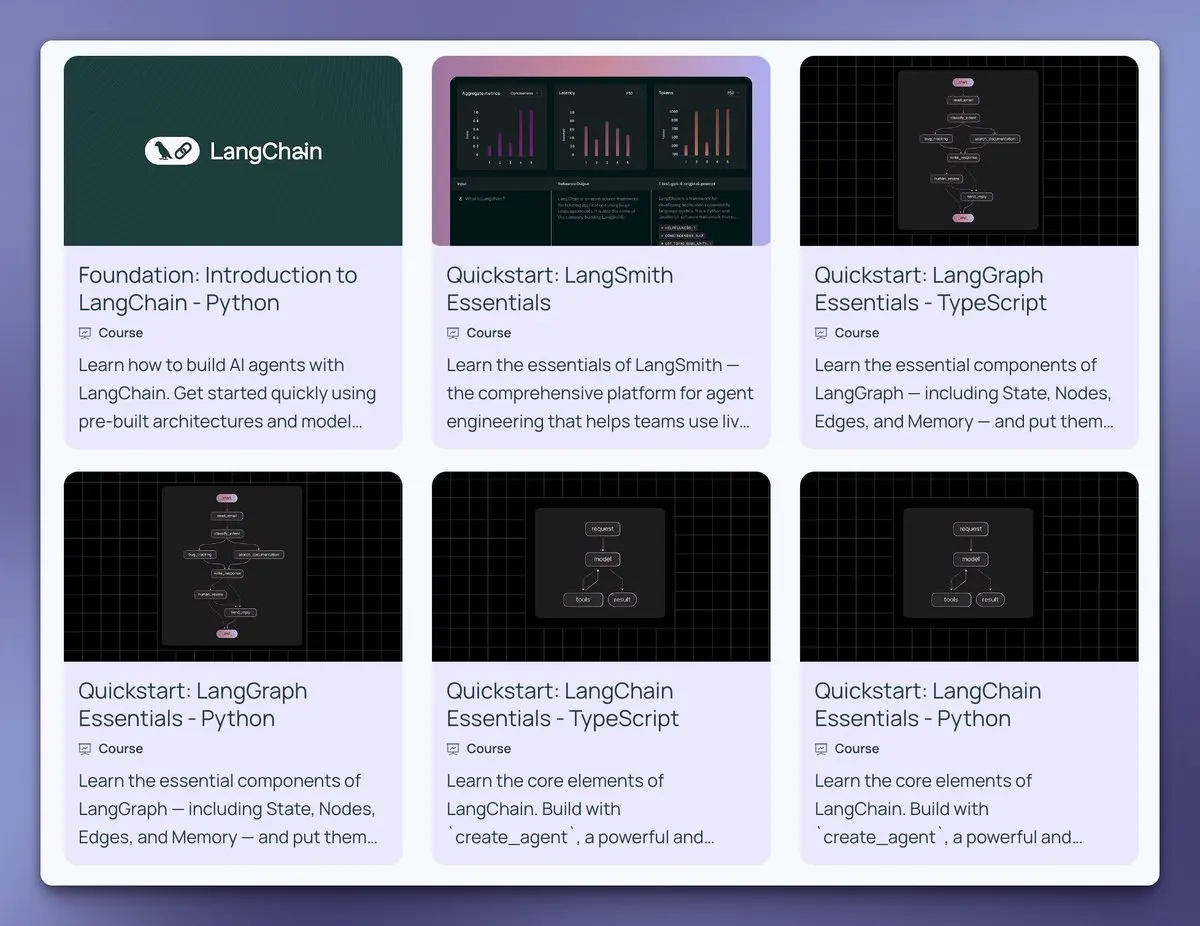Image resolution: width=1200 pixels, height=926 pixels.
Task: Click the 'Learn the essentials of LangSmith' description
Action: pyautogui.click(x=599, y=393)
